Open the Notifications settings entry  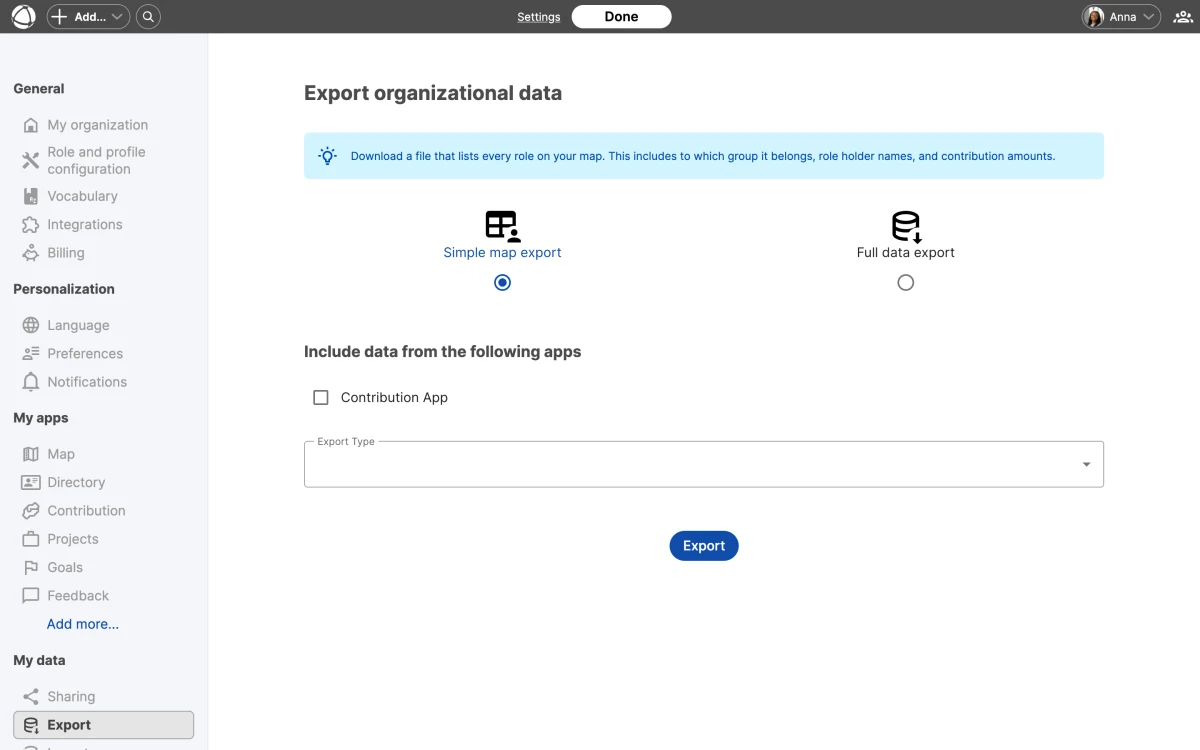[x=86, y=381]
